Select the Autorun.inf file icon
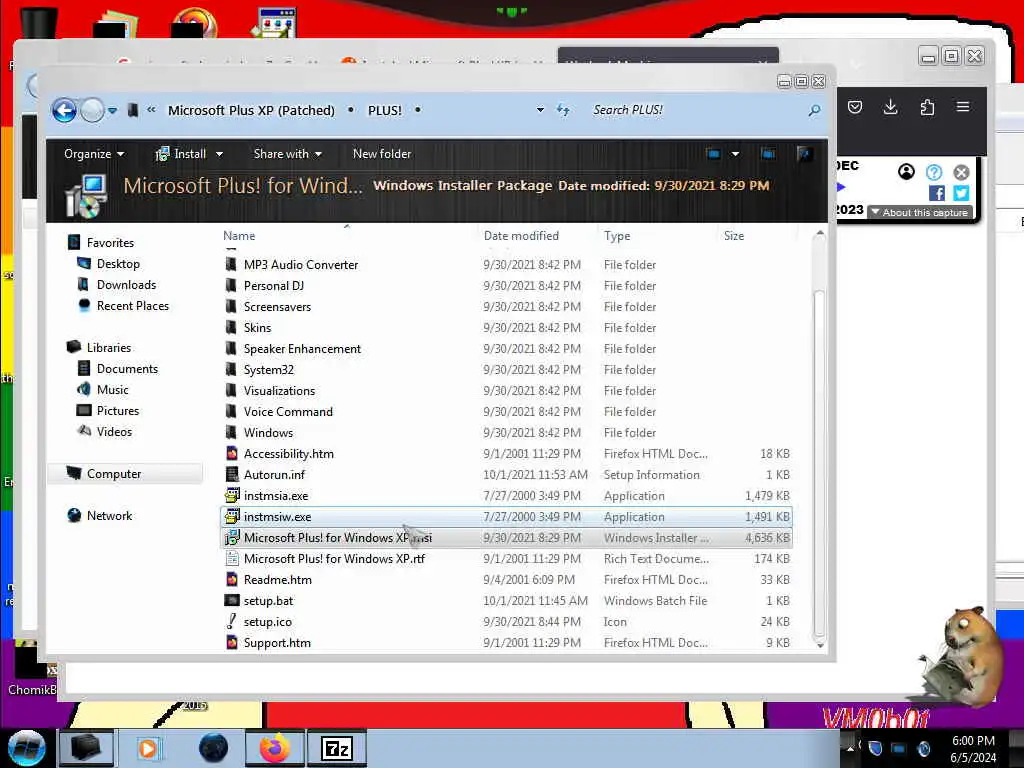The height and width of the screenshot is (768, 1024). coord(231,475)
